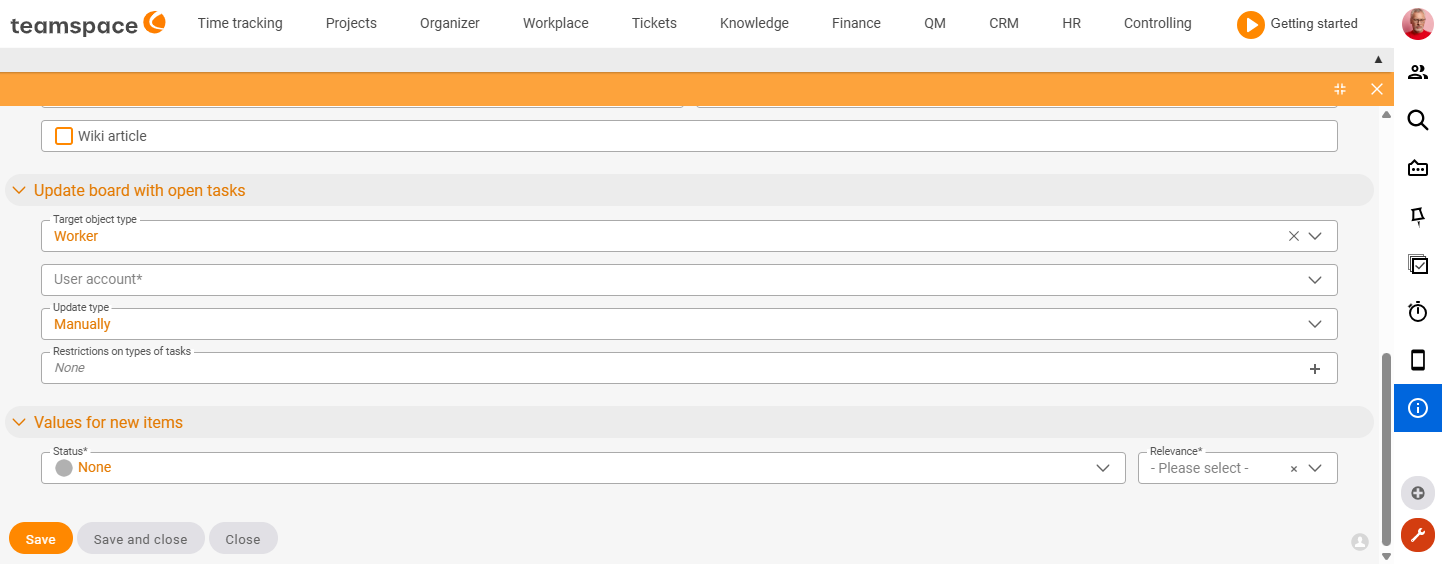This screenshot has width=1442, height=564.
Task: Open the CRM menu
Action: (x=1004, y=23)
